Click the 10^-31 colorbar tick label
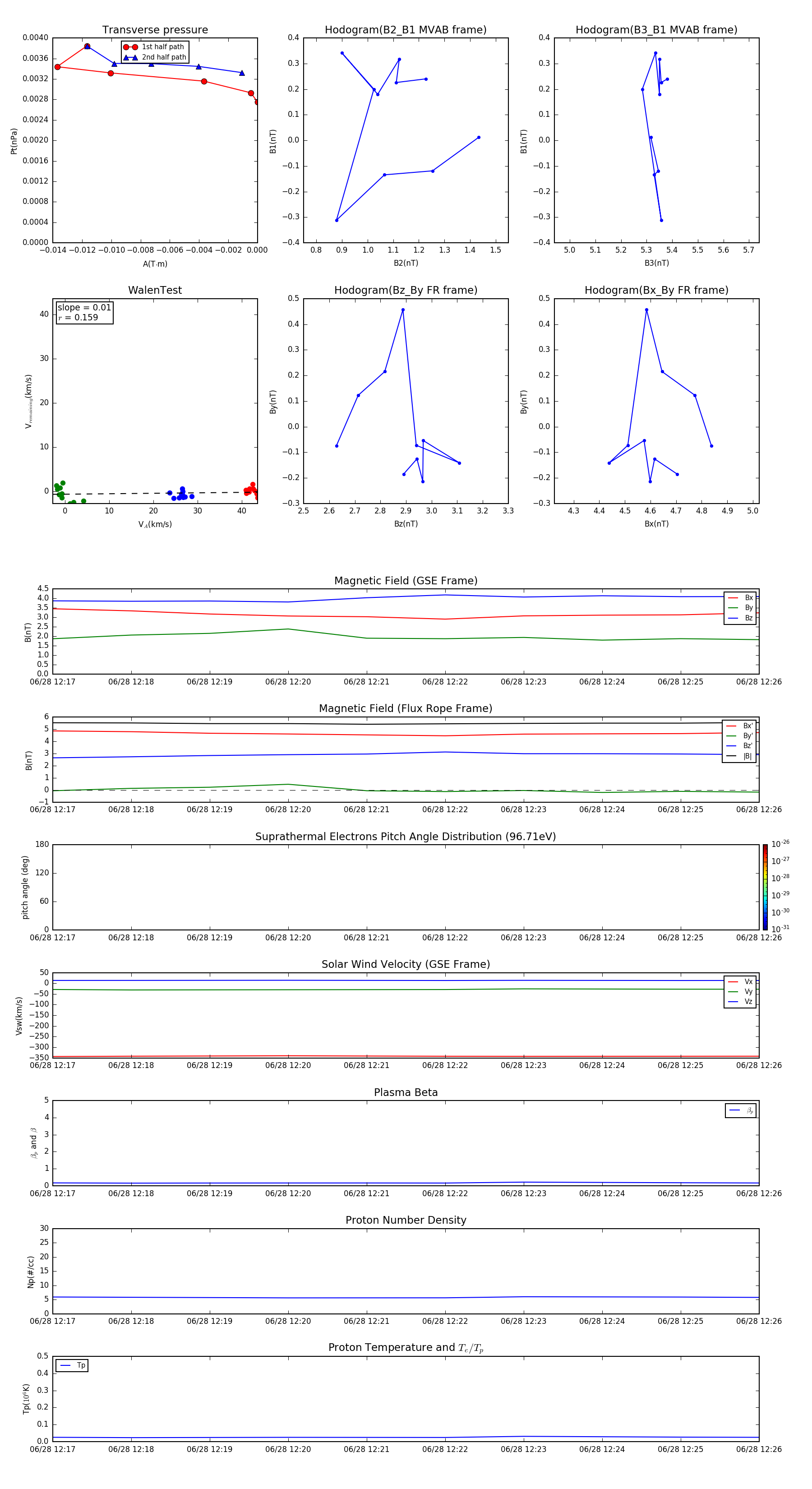 tap(780, 929)
